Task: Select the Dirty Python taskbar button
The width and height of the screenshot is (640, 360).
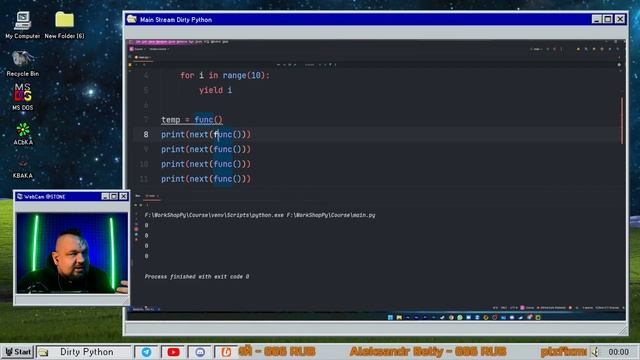Action: pos(83,351)
